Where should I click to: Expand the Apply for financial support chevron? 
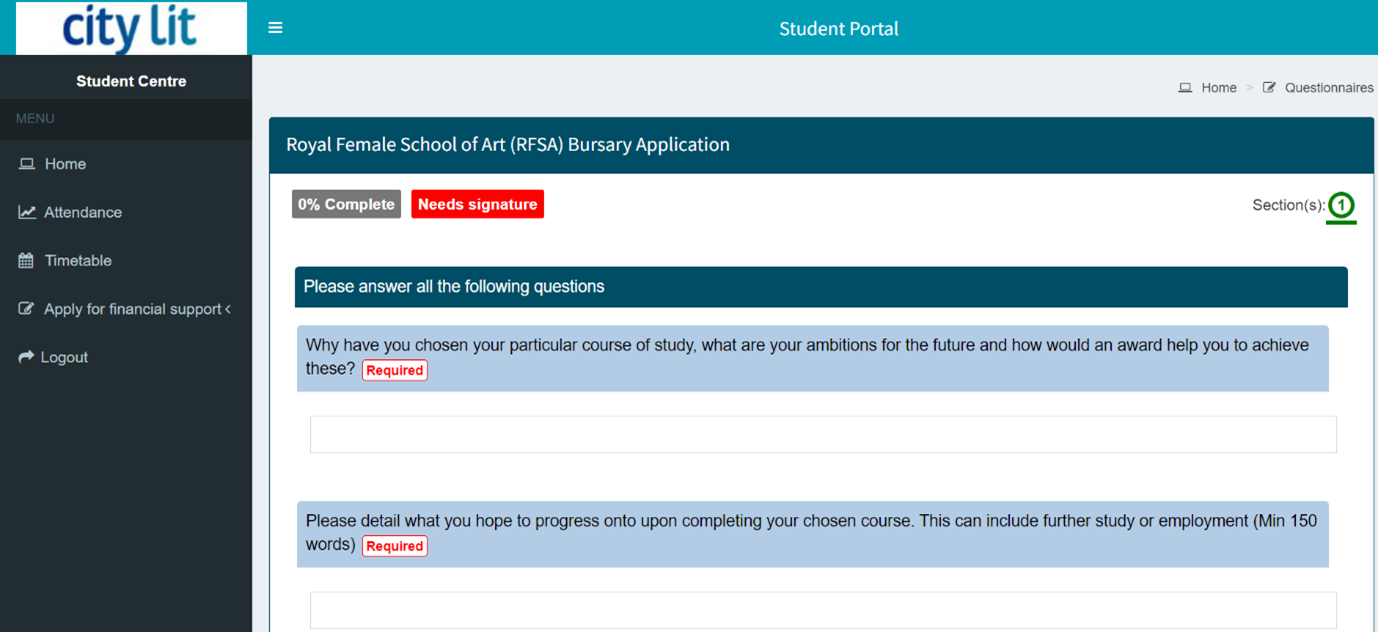[228, 309]
